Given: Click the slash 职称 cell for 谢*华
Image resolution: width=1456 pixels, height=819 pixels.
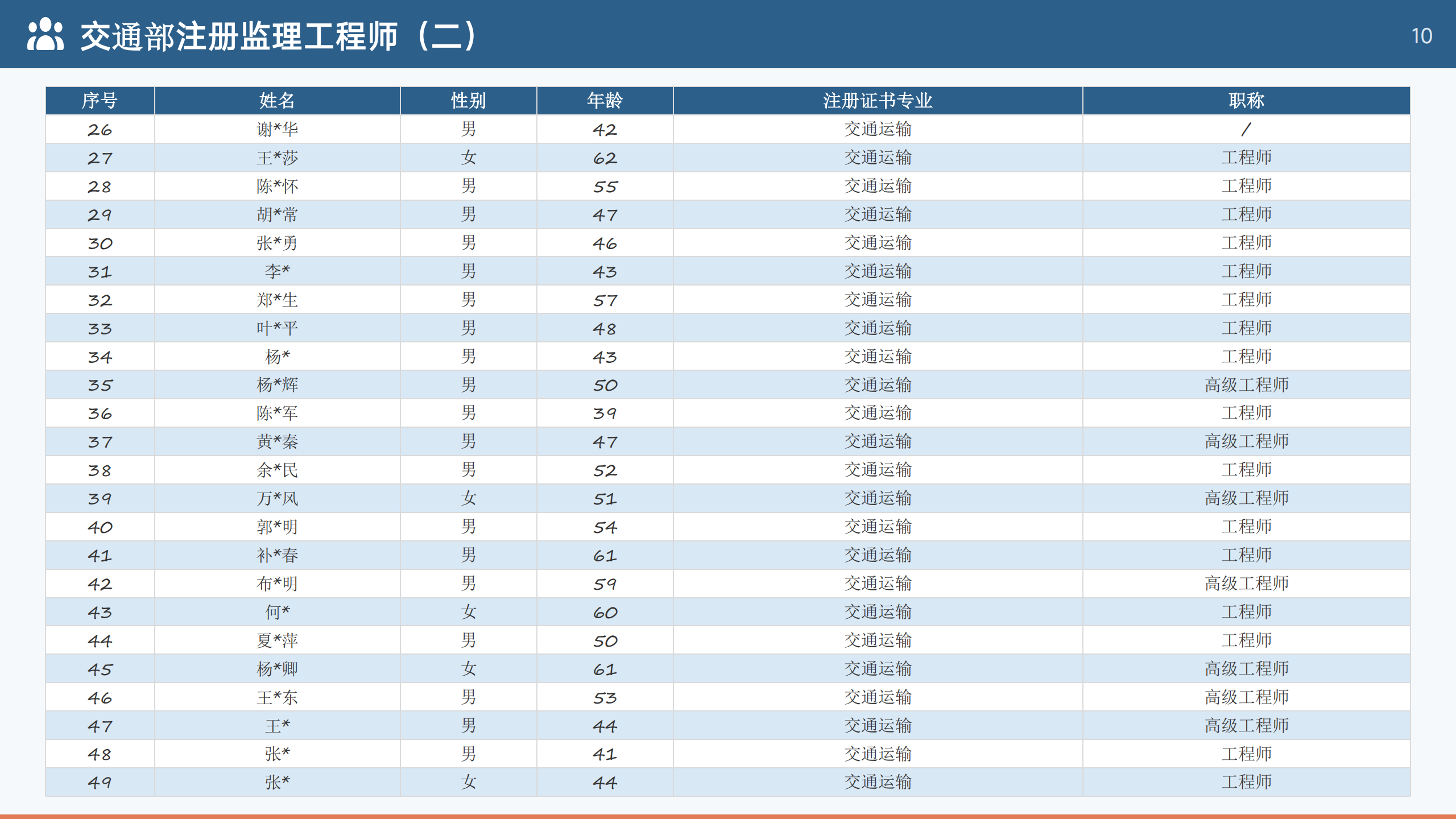Looking at the screenshot, I should 1247,129.
